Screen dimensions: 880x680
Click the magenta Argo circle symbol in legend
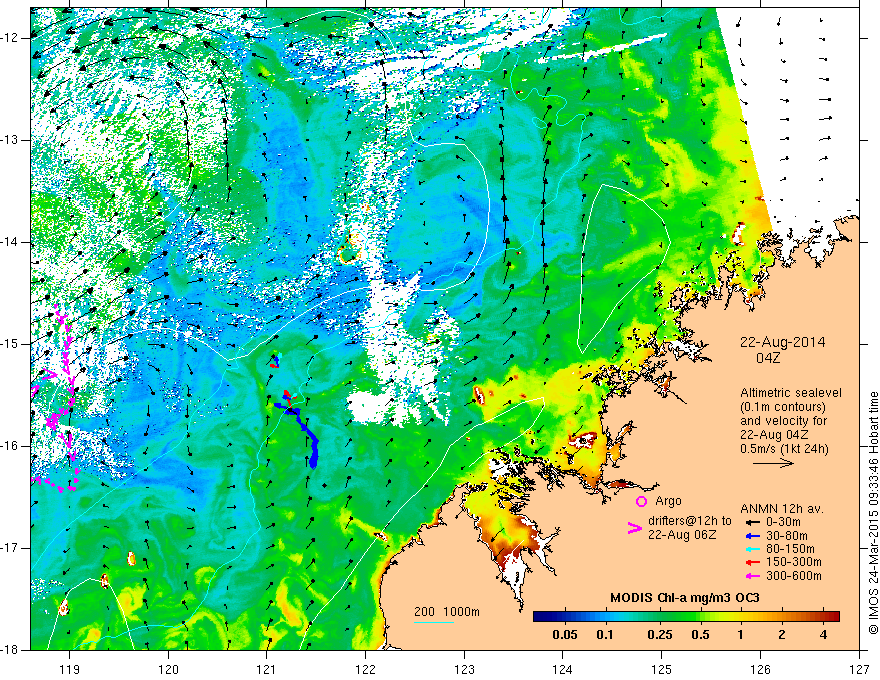(641, 501)
